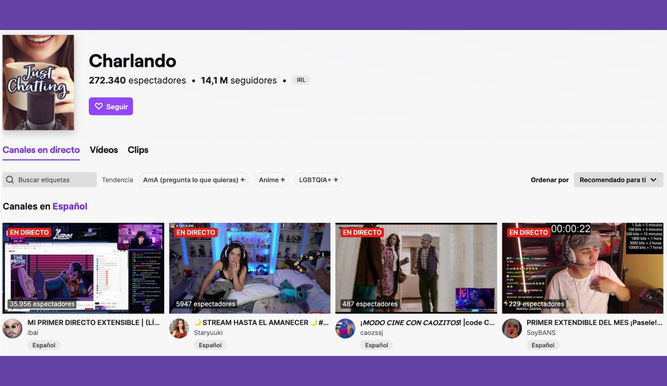Image resolution: width=667 pixels, height=386 pixels.
Task: Click SoyBANS's channel avatar
Action: click(512, 329)
